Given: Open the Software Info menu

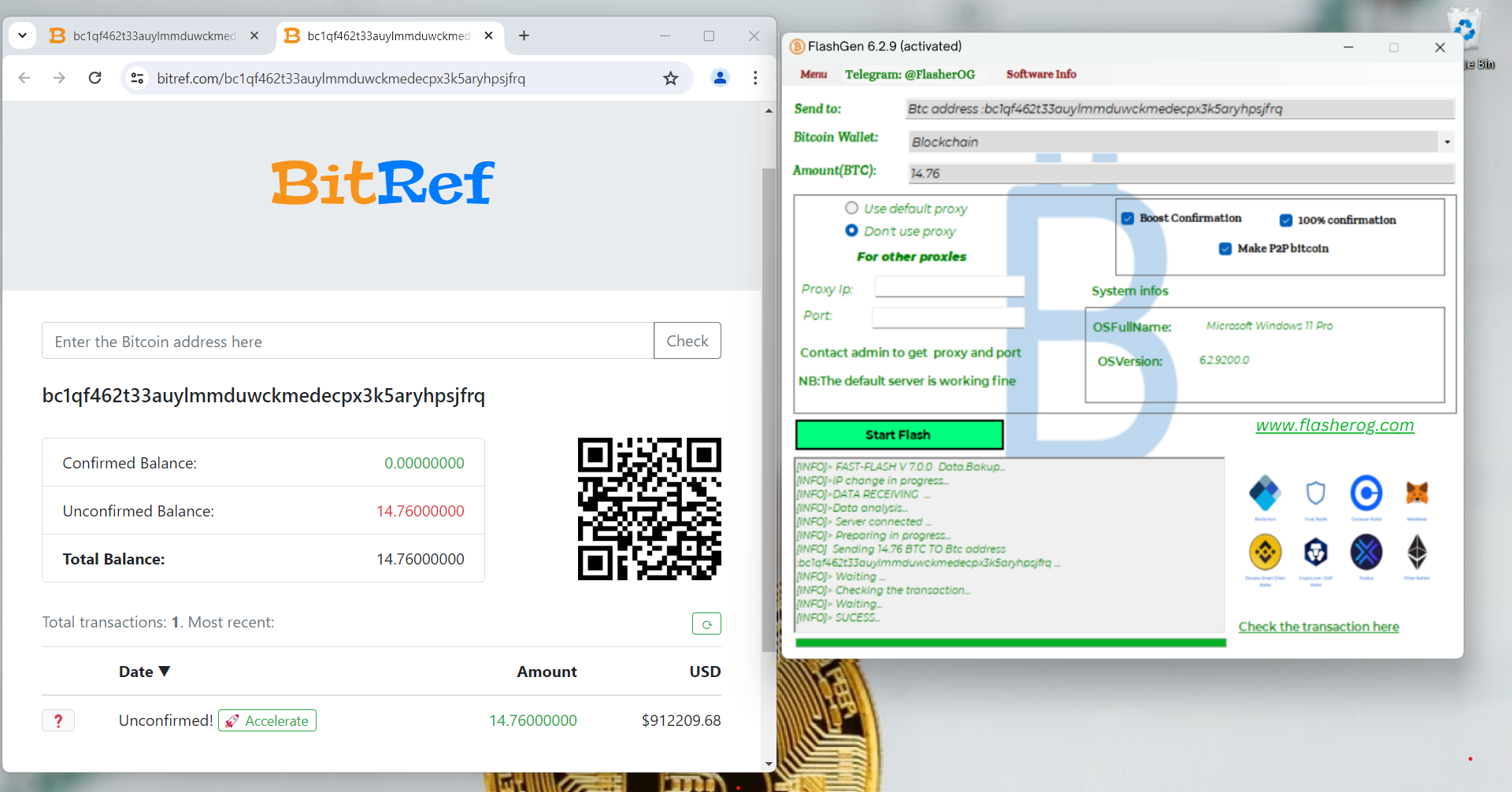Looking at the screenshot, I should click(x=1041, y=74).
